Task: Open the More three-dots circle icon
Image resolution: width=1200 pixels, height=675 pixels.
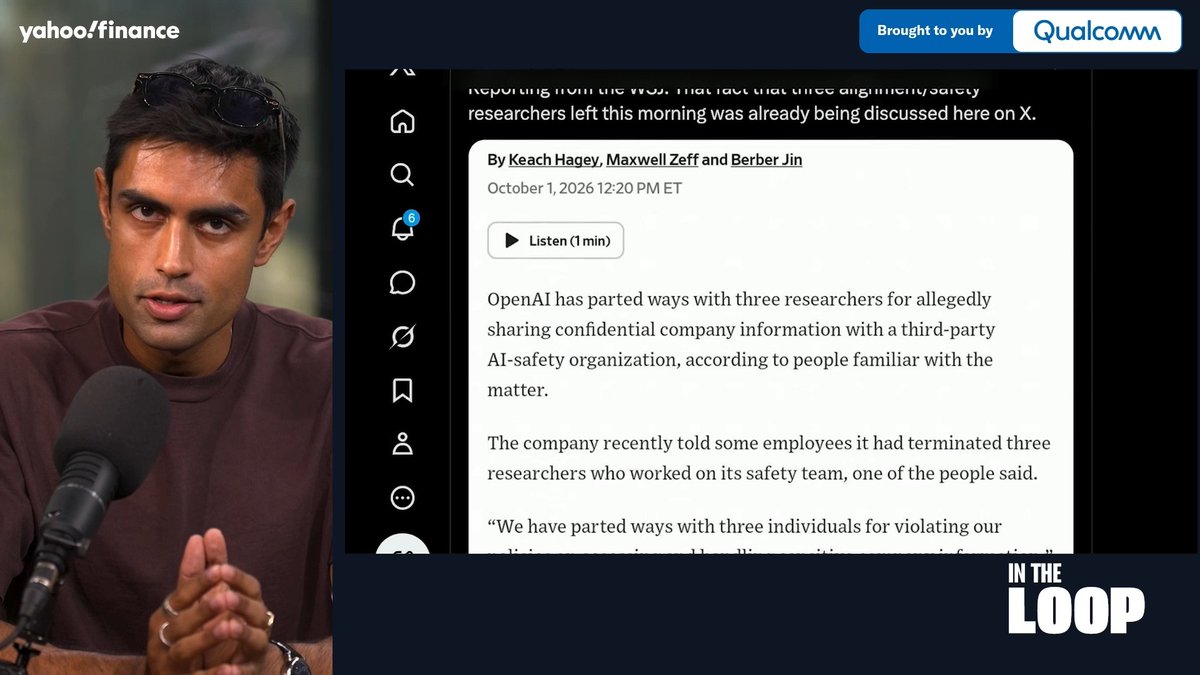Action: click(x=402, y=497)
